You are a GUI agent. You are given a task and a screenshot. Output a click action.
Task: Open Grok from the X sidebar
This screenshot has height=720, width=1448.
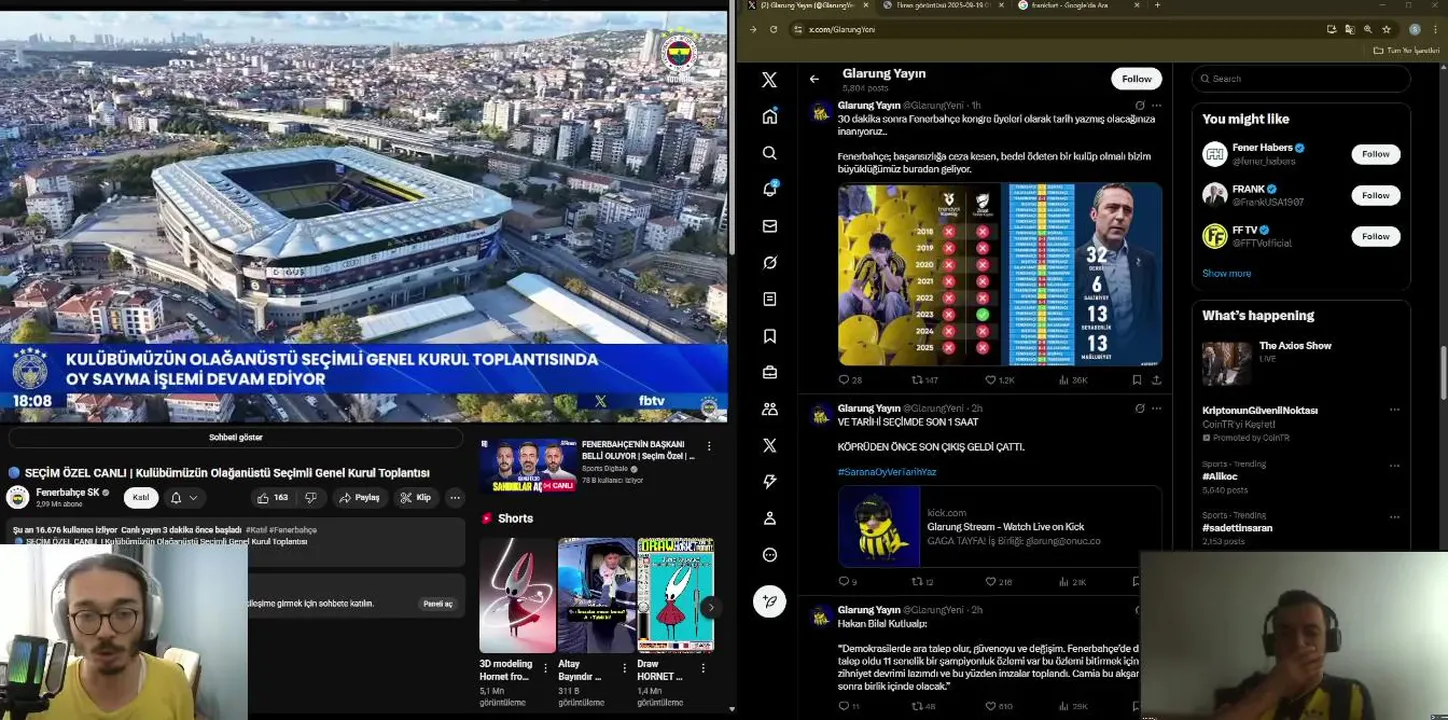(x=769, y=262)
